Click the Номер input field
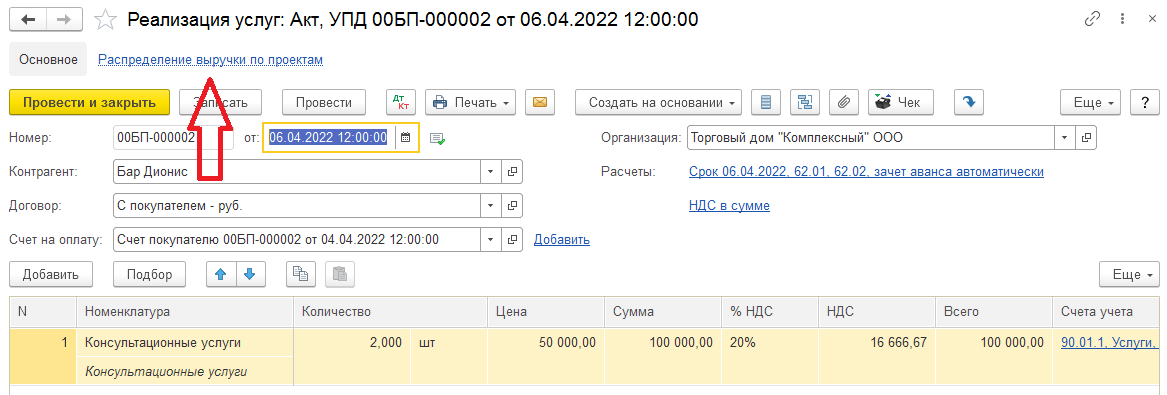The height and width of the screenshot is (395, 1167). tap(175, 138)
